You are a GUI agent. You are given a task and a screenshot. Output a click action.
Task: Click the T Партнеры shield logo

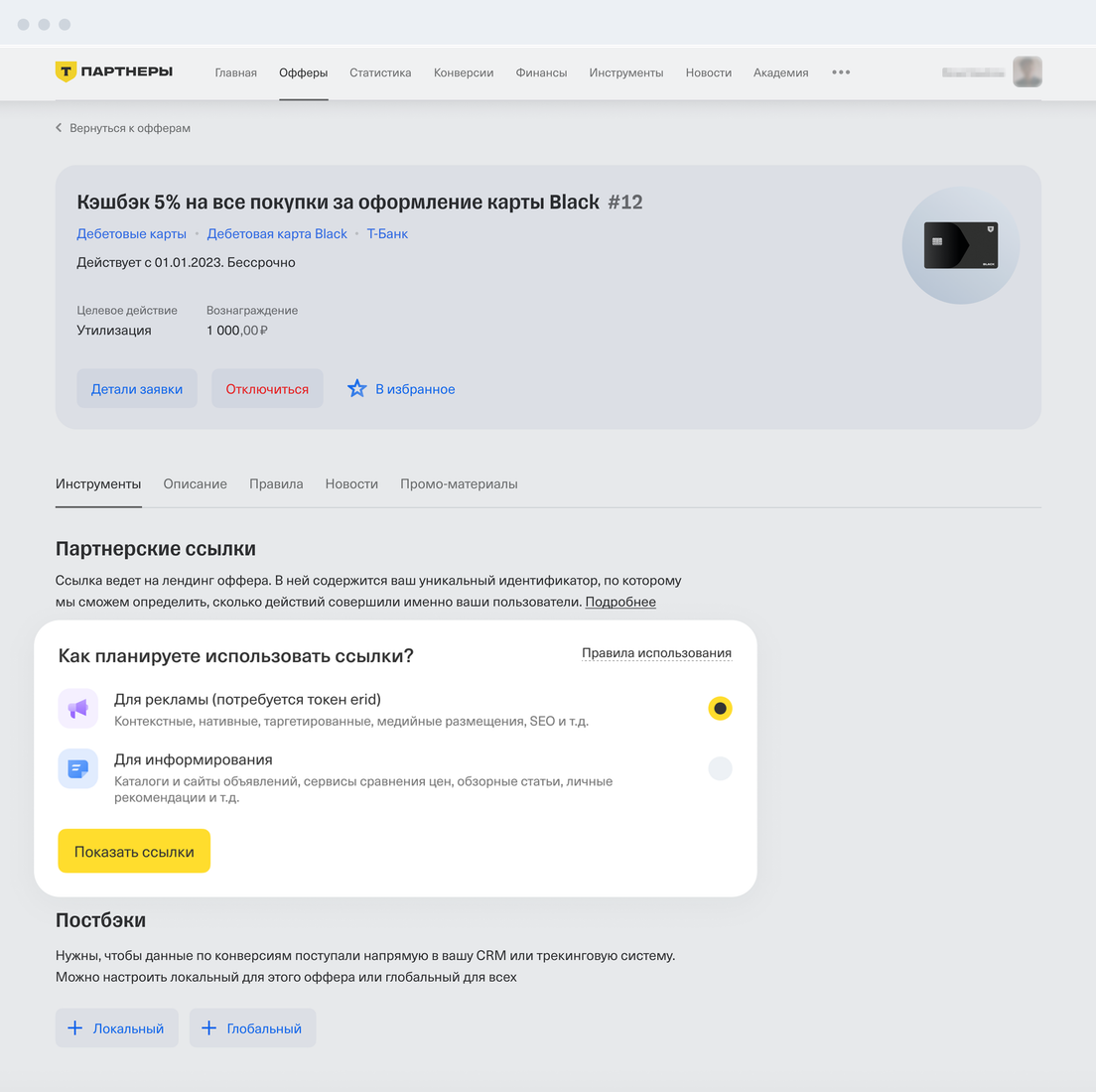point(65,71)
